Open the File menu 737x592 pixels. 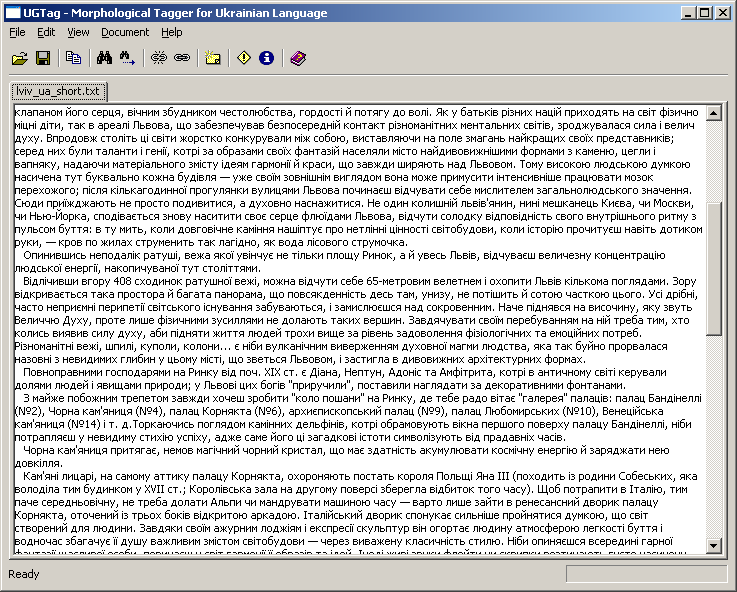(x=17, y=32)
